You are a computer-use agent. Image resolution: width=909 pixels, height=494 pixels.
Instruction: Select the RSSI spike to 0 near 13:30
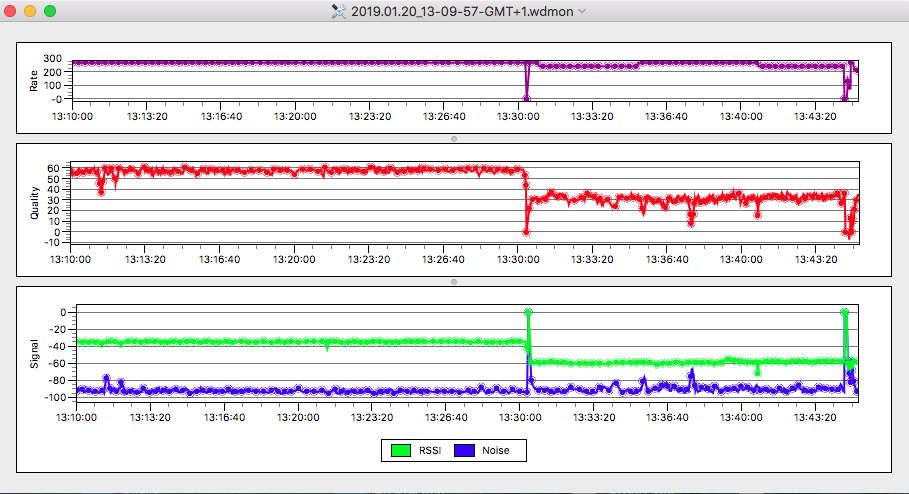528,312
